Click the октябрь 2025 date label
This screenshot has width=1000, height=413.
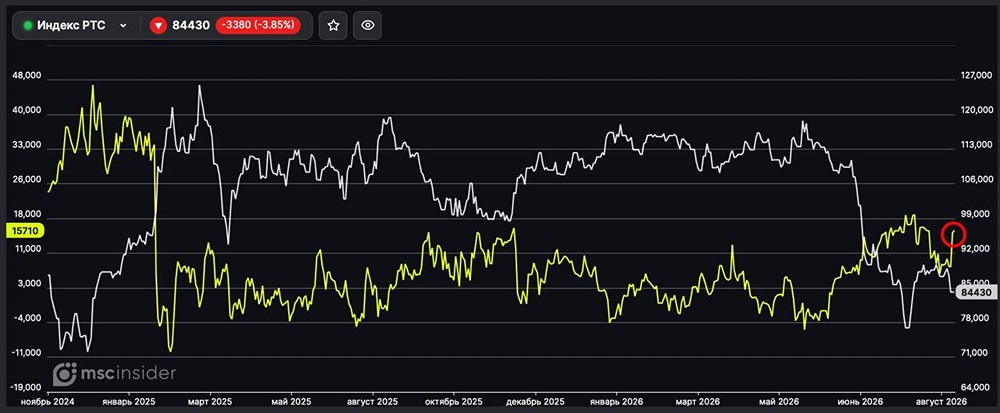pyautogui.click(x=453, y=402)
